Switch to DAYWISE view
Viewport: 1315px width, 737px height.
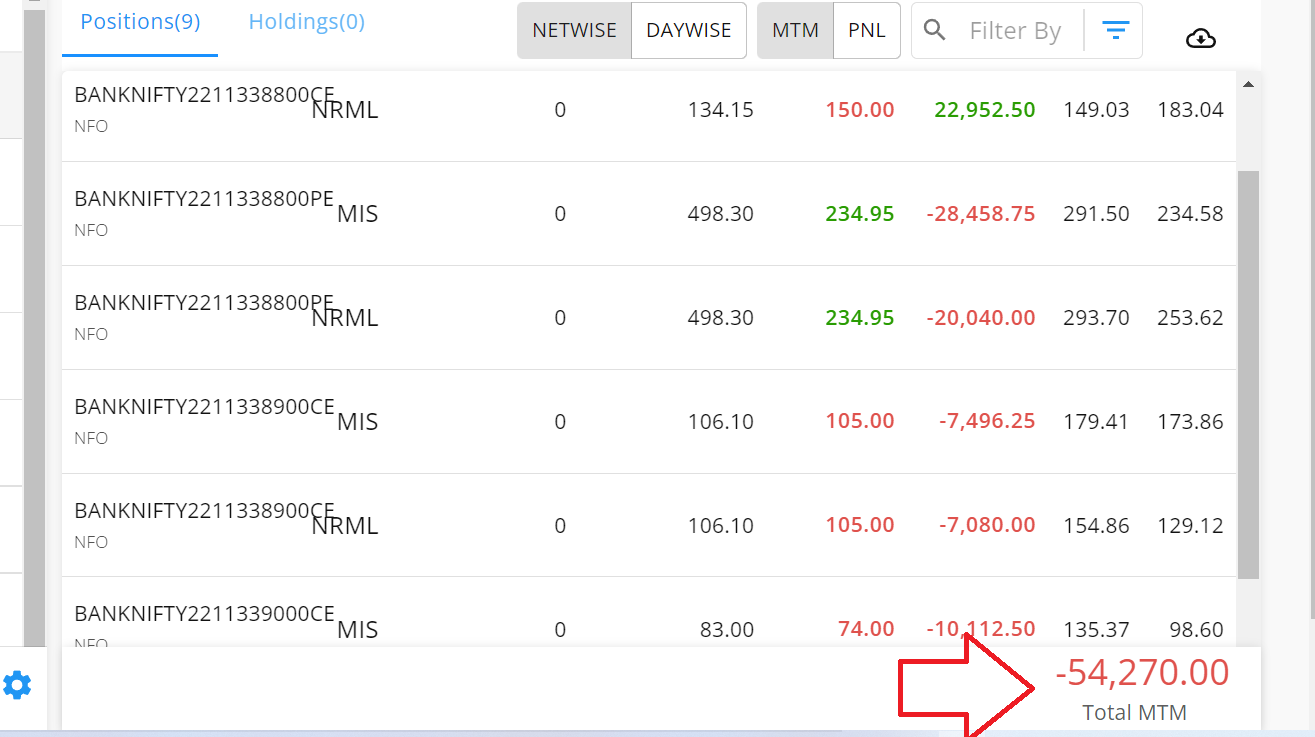tap(689, 31)
